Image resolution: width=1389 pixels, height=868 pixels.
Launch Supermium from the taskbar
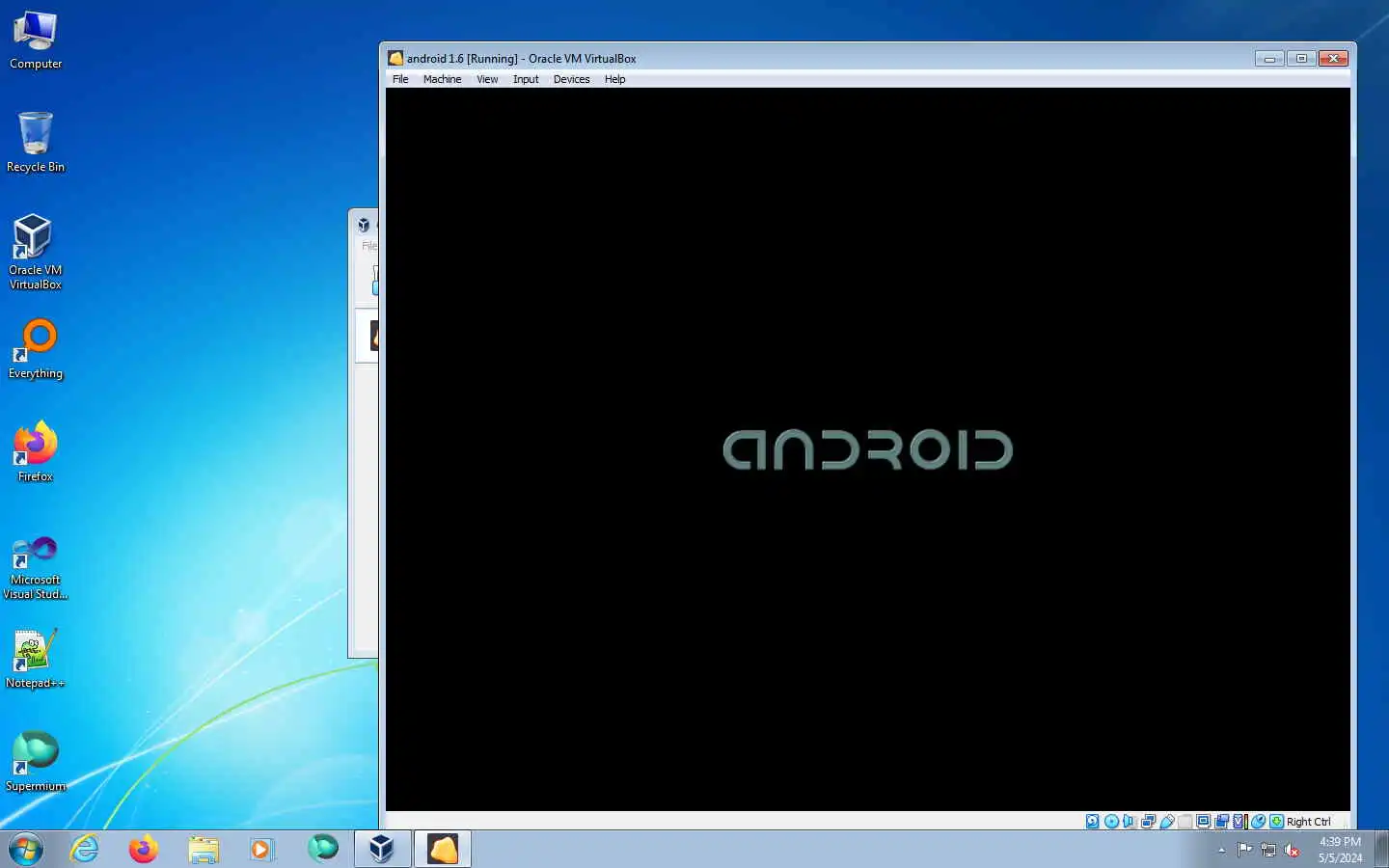322,849
